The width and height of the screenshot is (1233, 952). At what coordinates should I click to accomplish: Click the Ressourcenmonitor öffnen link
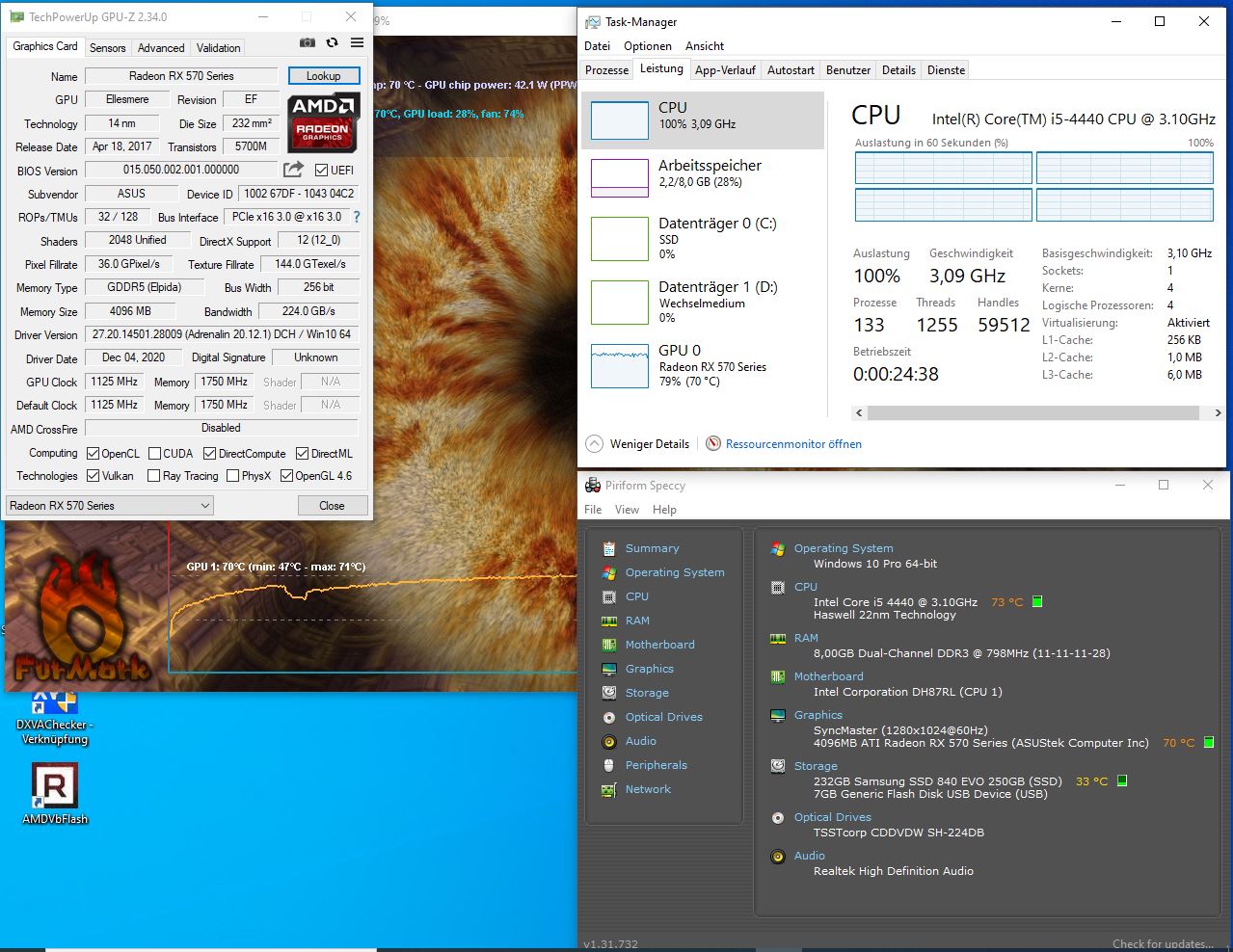(793, 444)
